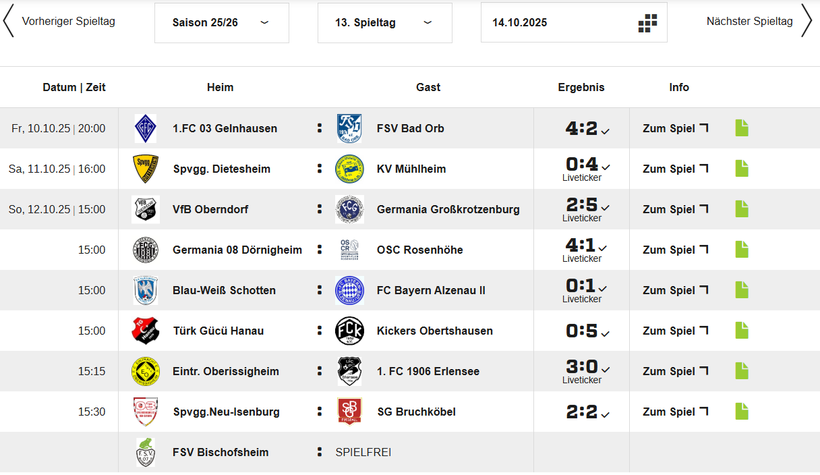Expand the 4:2 result details chevron
Screen dimensions: 820x475
(605, 131)
